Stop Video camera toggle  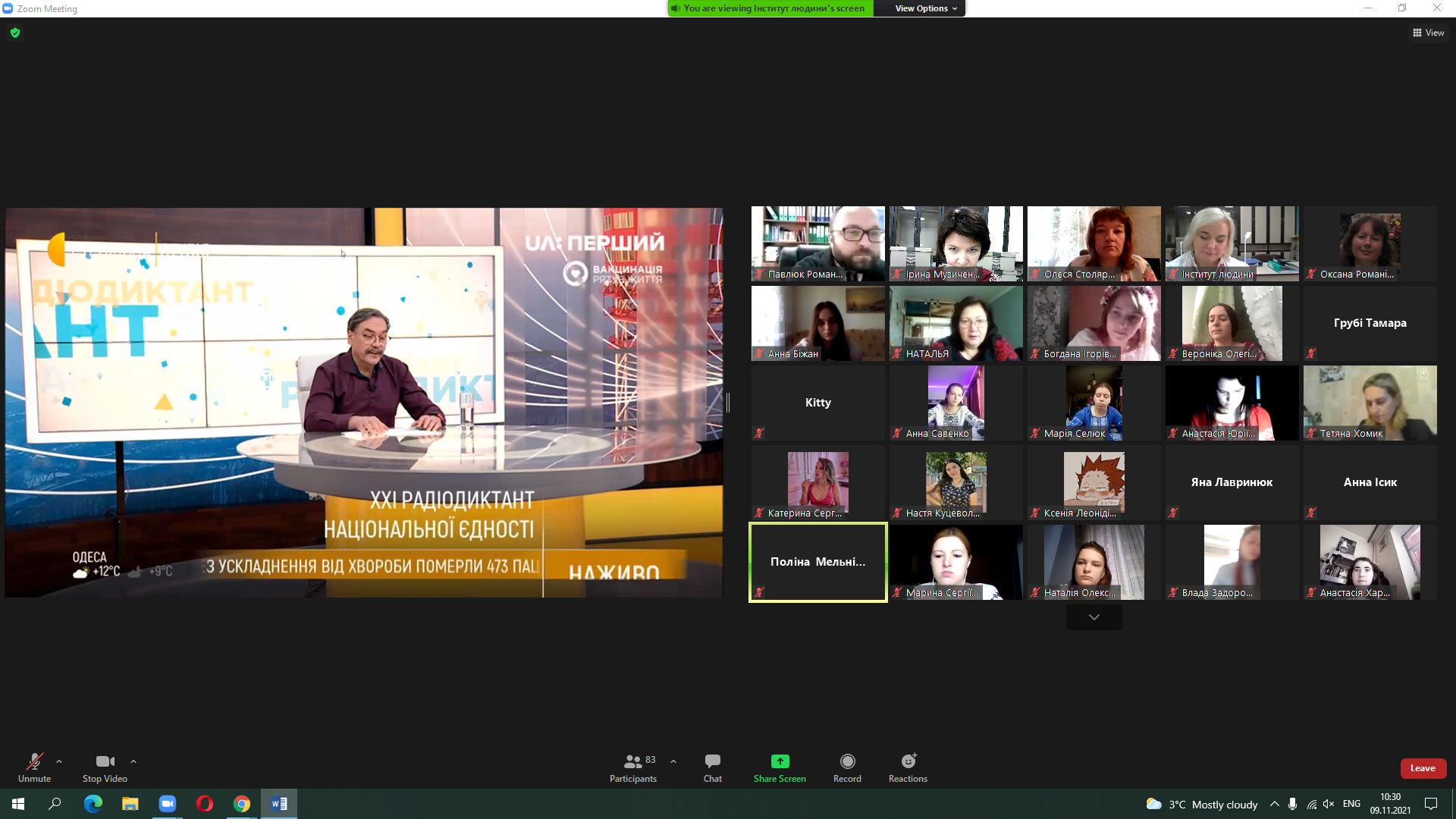point(105,767)
